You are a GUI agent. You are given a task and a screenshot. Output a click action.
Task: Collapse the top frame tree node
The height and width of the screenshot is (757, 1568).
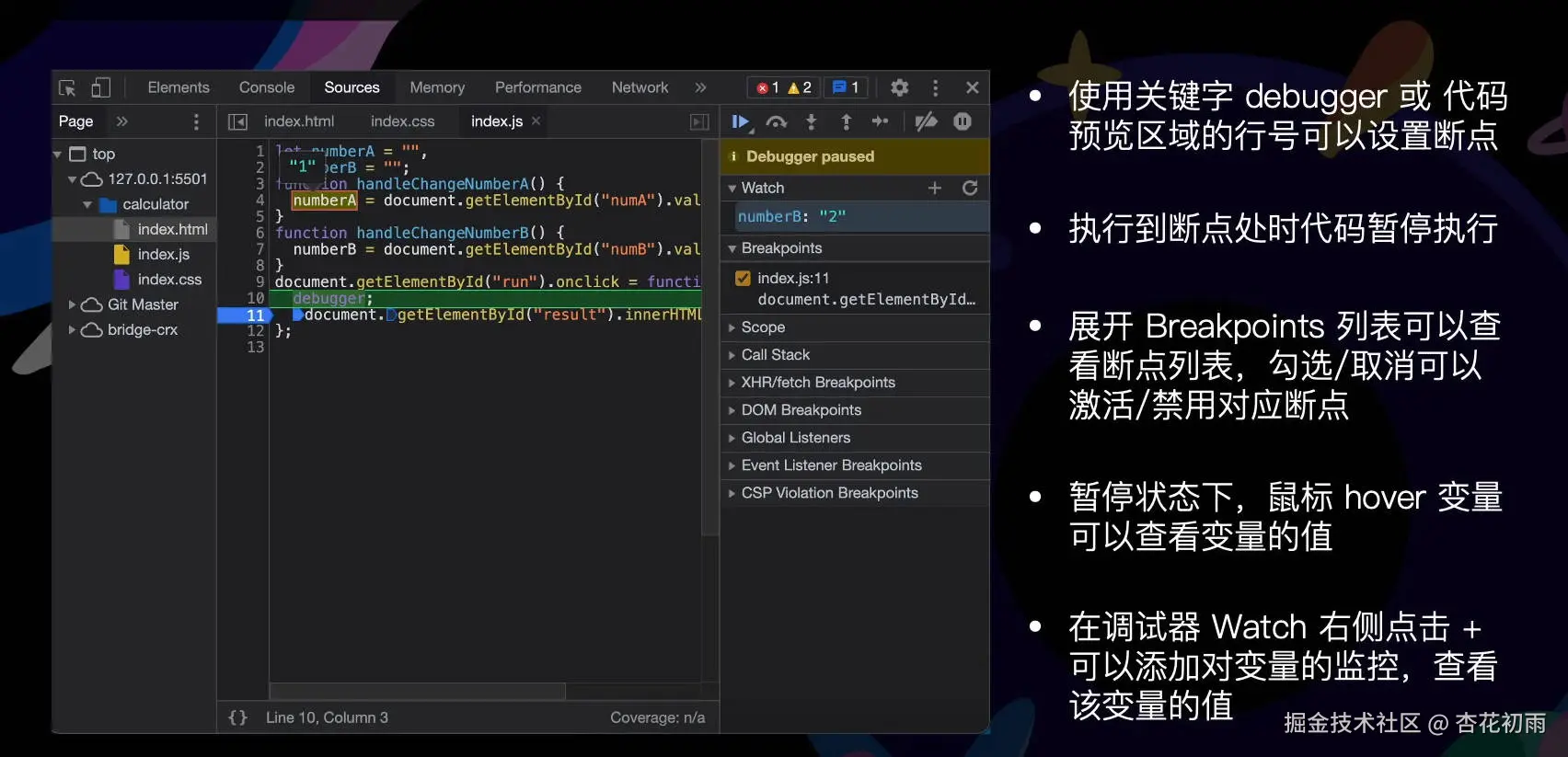(58, 155)
